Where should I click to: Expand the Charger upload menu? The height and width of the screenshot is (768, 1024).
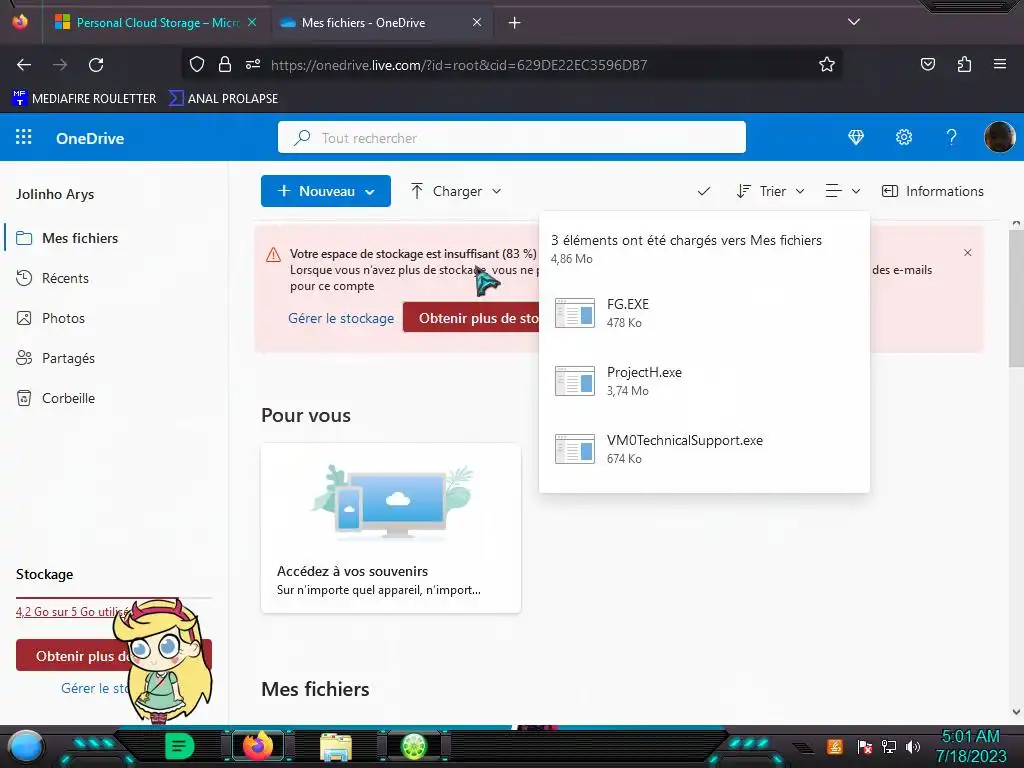(456, 191)
